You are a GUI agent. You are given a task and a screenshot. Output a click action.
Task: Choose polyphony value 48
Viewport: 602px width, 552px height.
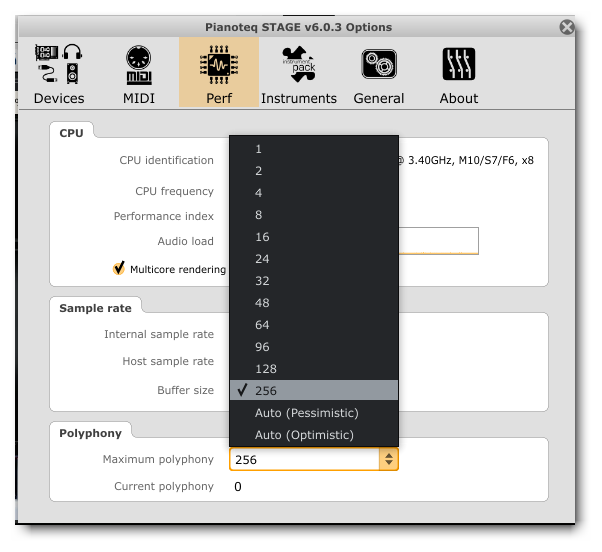(314, 303)
